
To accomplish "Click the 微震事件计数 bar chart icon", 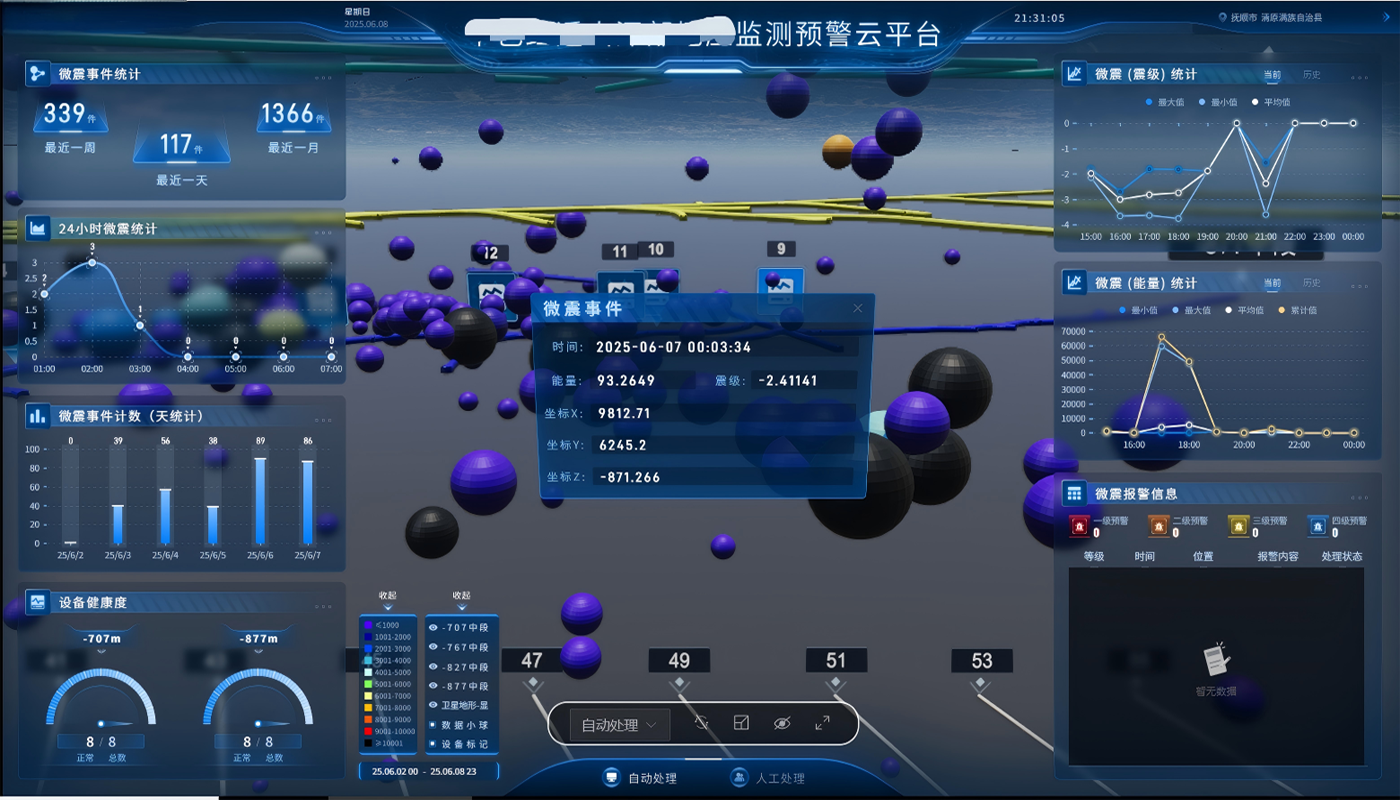I will pos(38,415).
